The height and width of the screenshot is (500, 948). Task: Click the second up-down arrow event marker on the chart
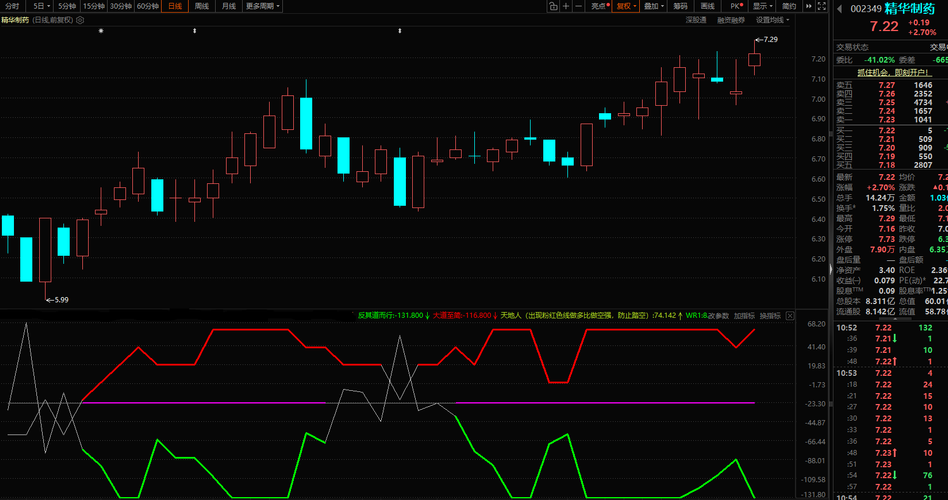(x=400, y=30)
